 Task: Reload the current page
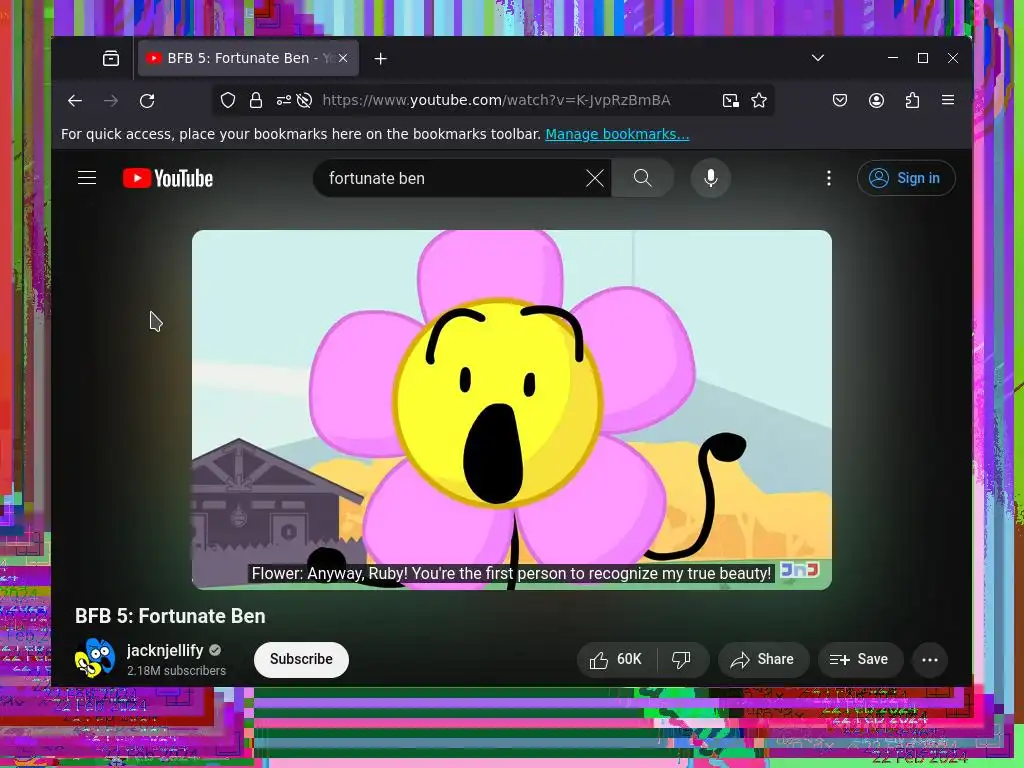tap(148, 101)
